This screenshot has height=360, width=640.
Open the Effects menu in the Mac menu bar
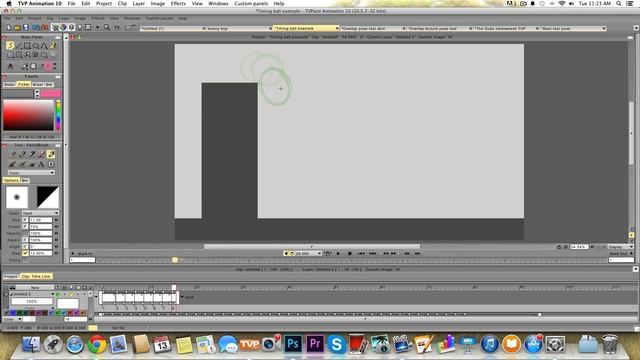point(178,3)
